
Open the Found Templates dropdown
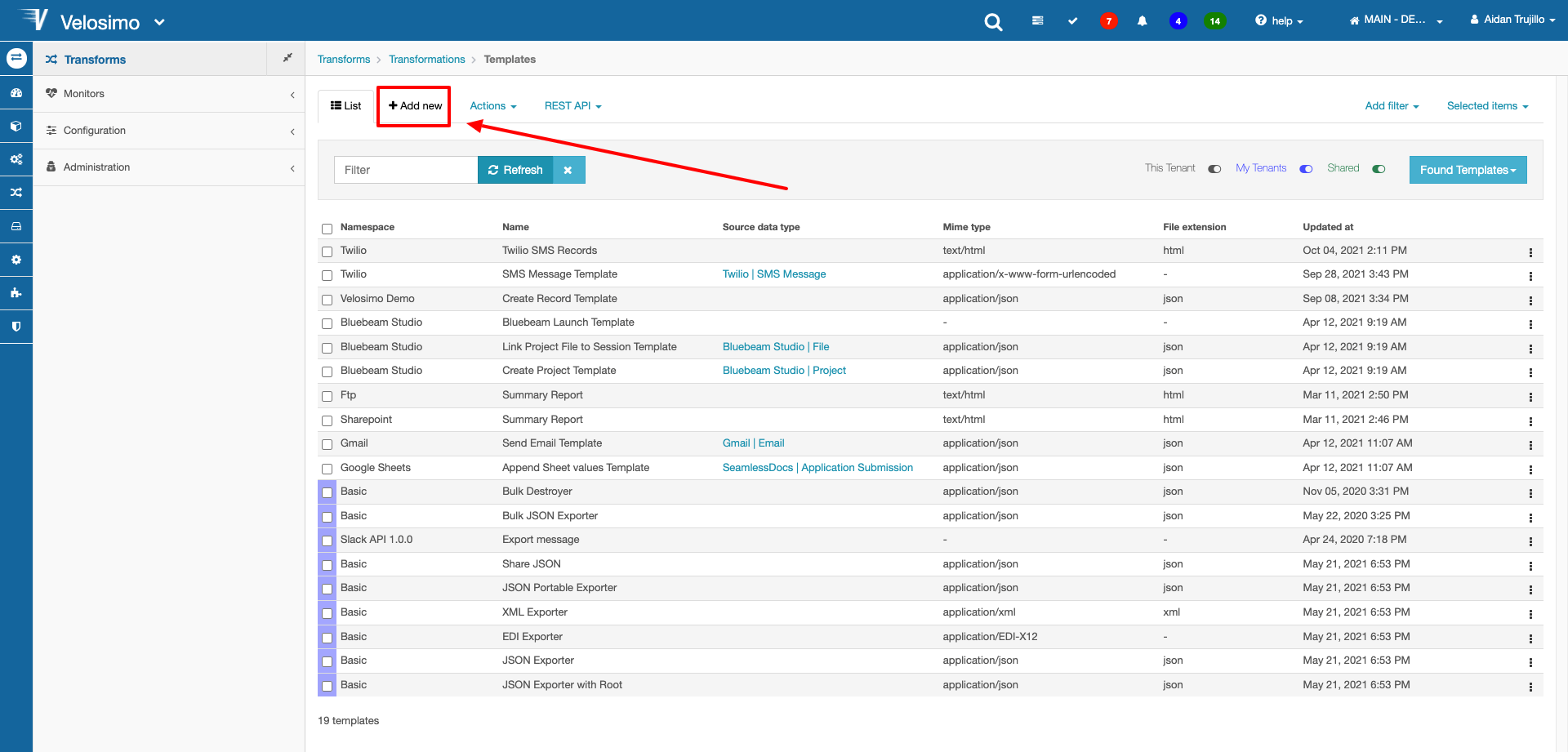coord(1468,170)
